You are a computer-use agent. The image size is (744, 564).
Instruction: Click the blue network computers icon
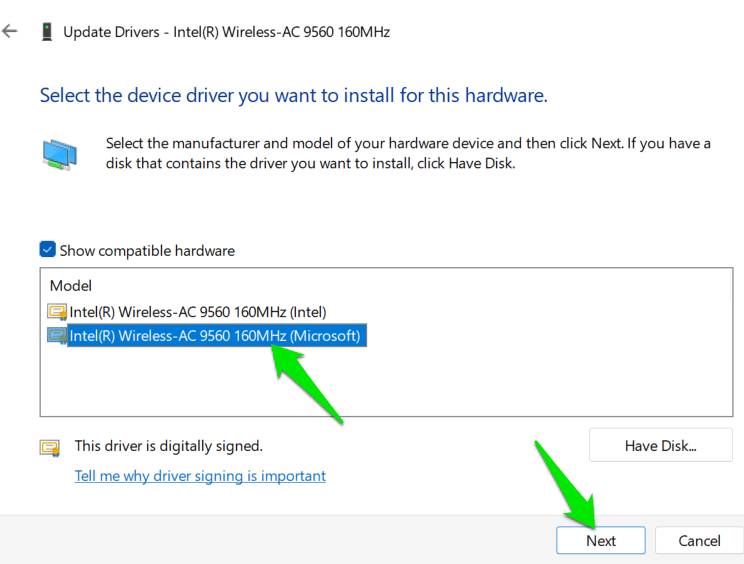59,155
